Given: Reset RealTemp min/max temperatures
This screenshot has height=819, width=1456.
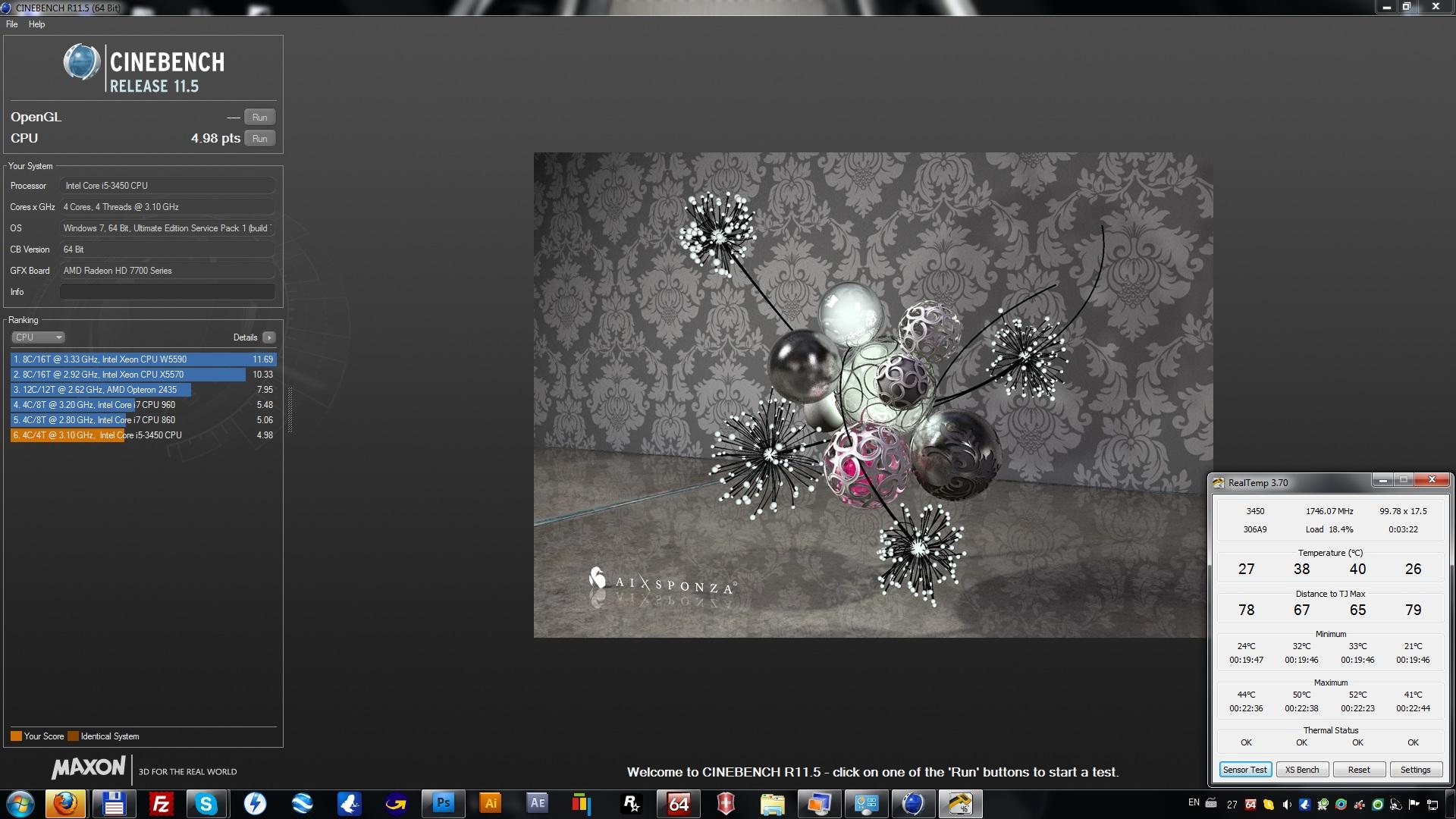Looking at the screenshot, I should [1359, 770].
